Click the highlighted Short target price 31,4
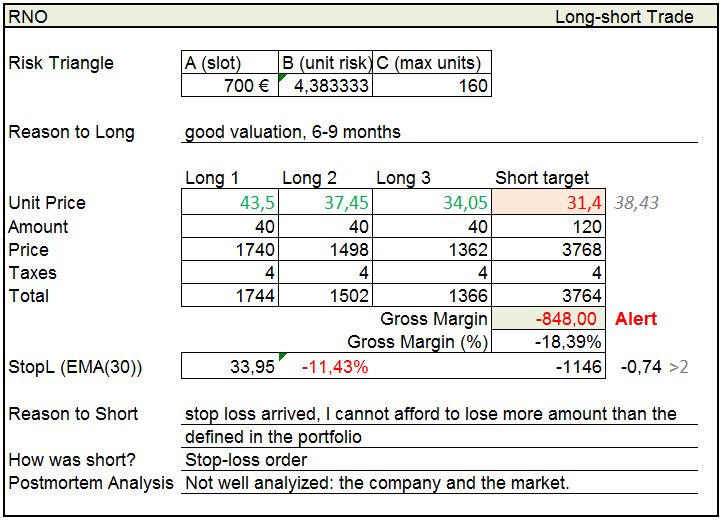 pyautogui.click(x=550, y=203)
